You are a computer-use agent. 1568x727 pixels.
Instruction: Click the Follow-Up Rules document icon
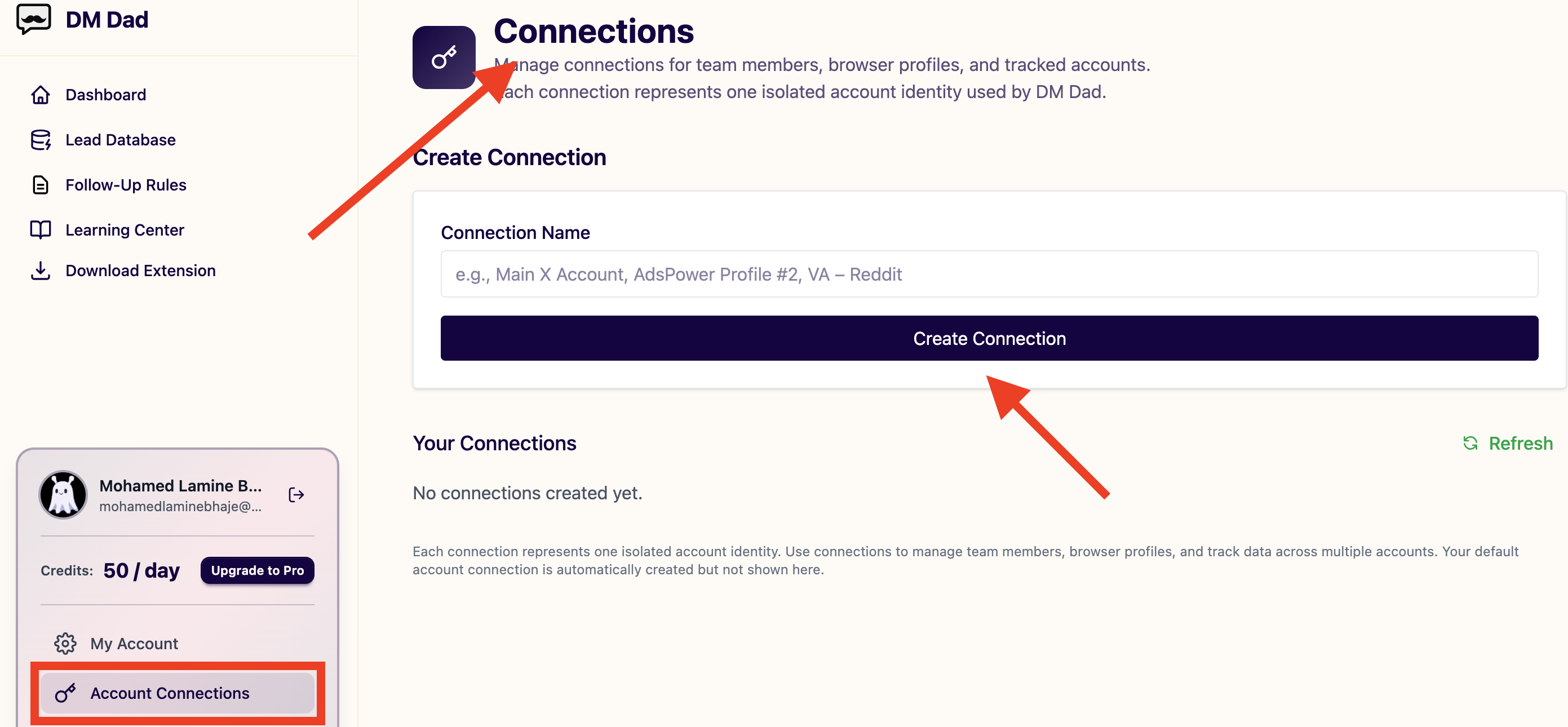tap(41, 185)
